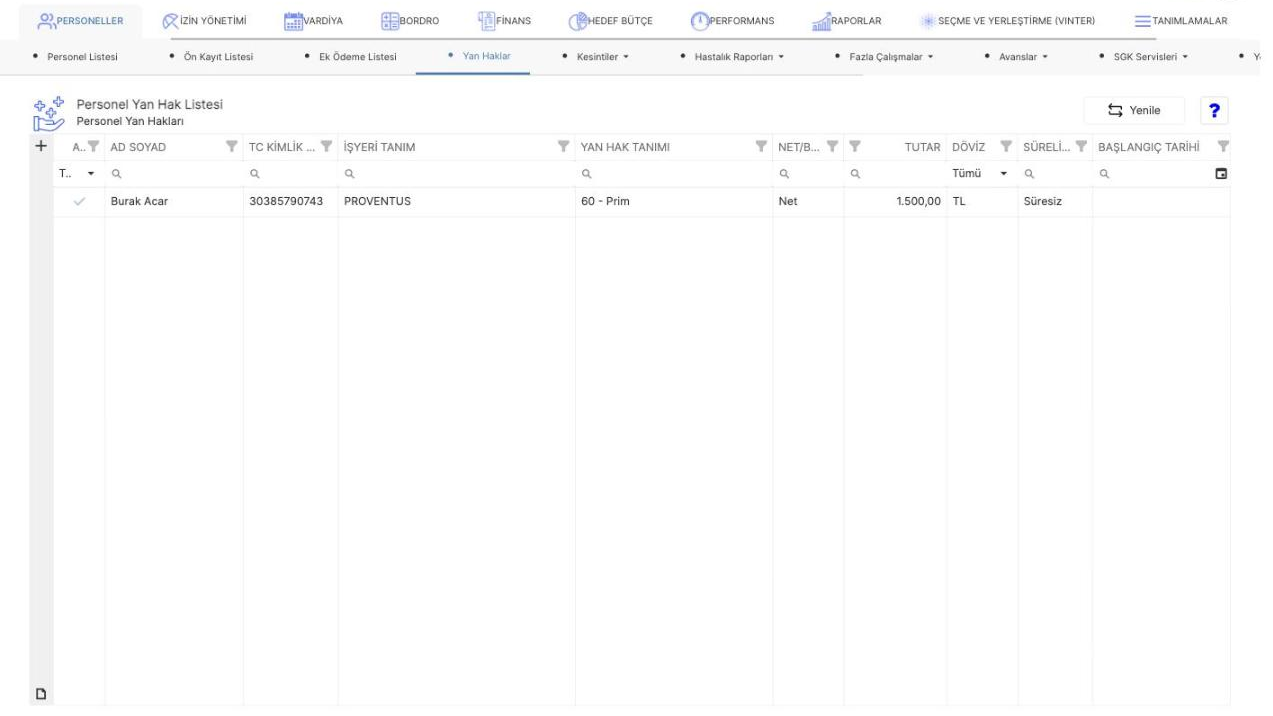Image resolution: width=1273 pixels, height=716 pixels.
Task: Select the 60 - Prim cell
Action: [x=674, y=201]
